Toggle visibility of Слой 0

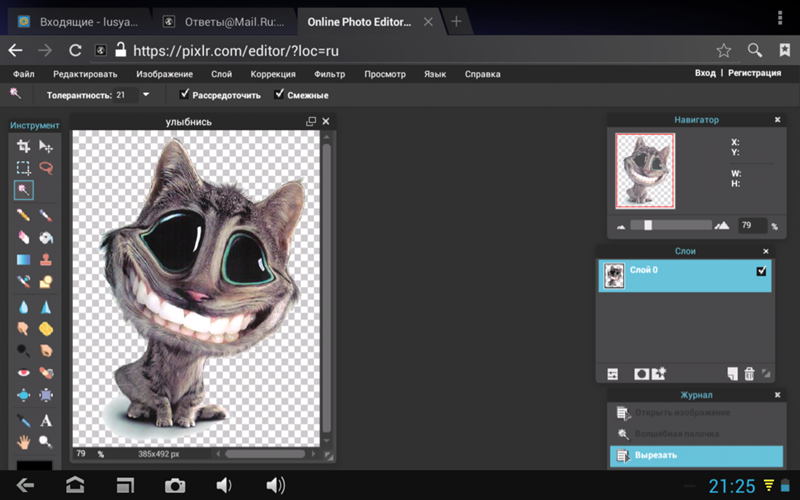click(761, 271)
